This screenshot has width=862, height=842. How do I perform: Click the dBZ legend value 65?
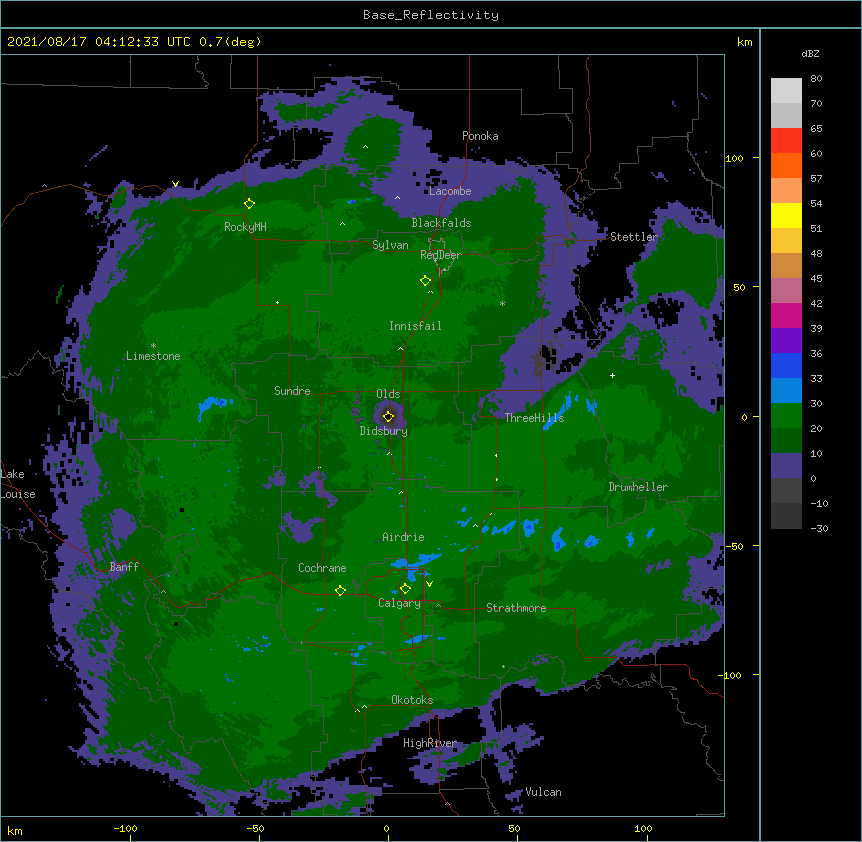point(816,129)
